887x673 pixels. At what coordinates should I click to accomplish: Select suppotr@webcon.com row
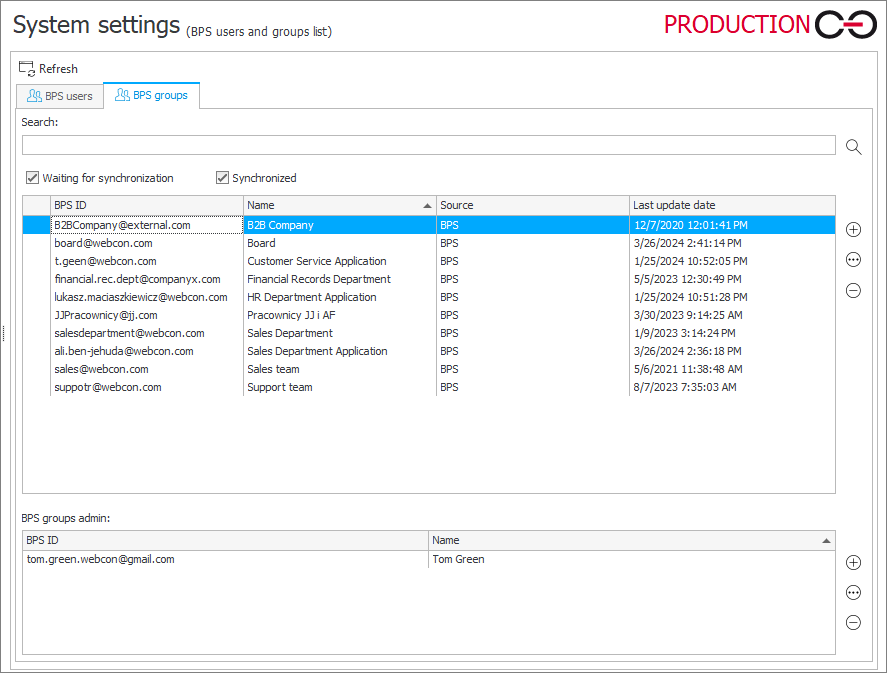point(429,387)
